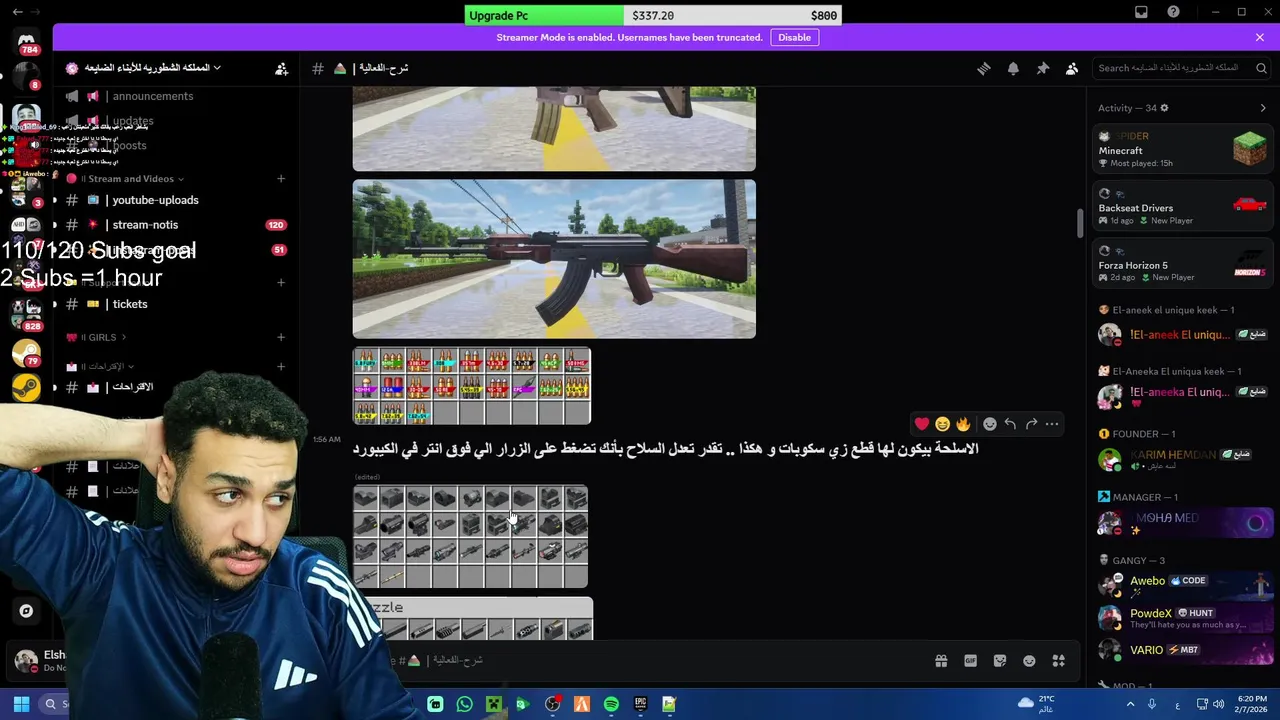1280x720 pixels.
Task: Open invite people icon beside server name
Action: (281, 68)
